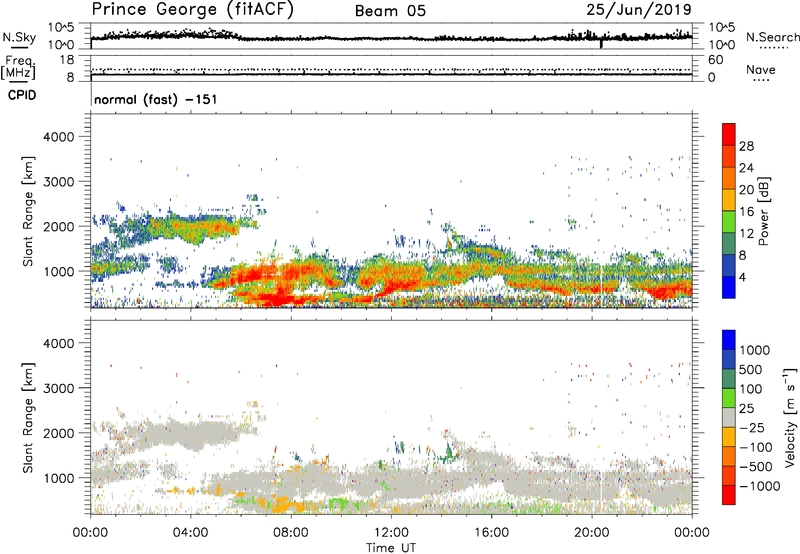Click the "Power [dB]" color bar label

(763, 211)
